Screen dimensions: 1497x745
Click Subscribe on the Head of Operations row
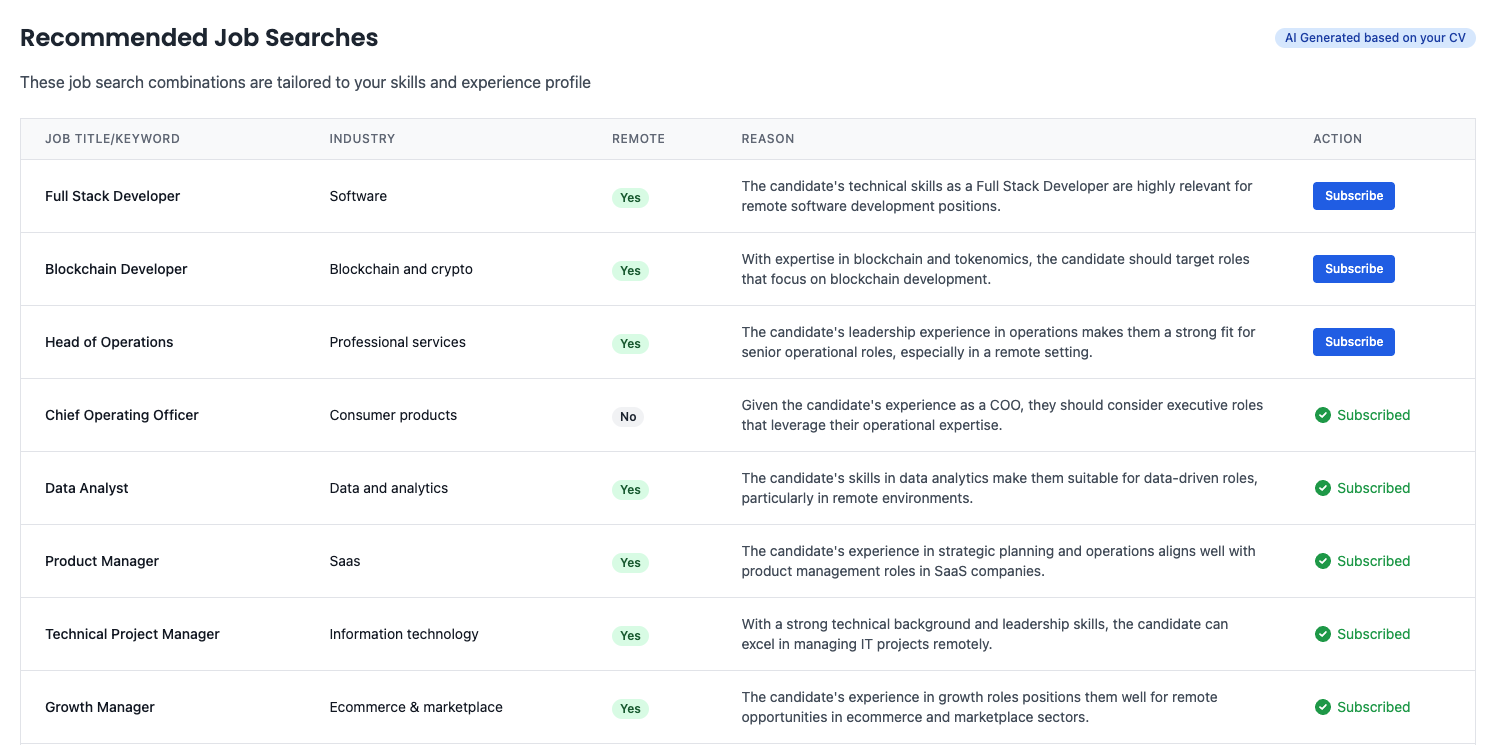pyautogui.click(x=1353, y=341)
